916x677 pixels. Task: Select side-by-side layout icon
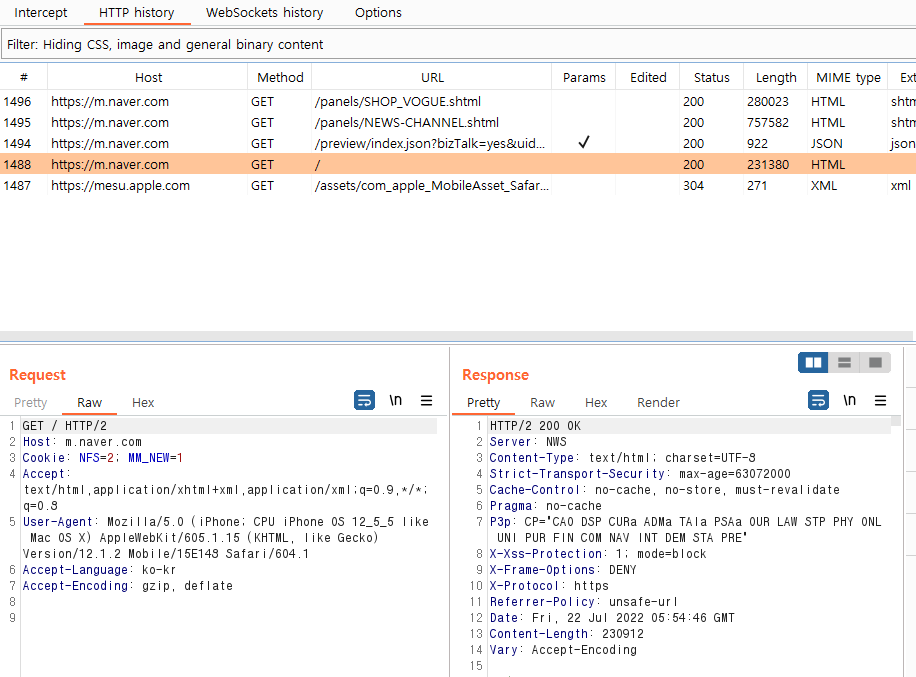tap(813, 363)
